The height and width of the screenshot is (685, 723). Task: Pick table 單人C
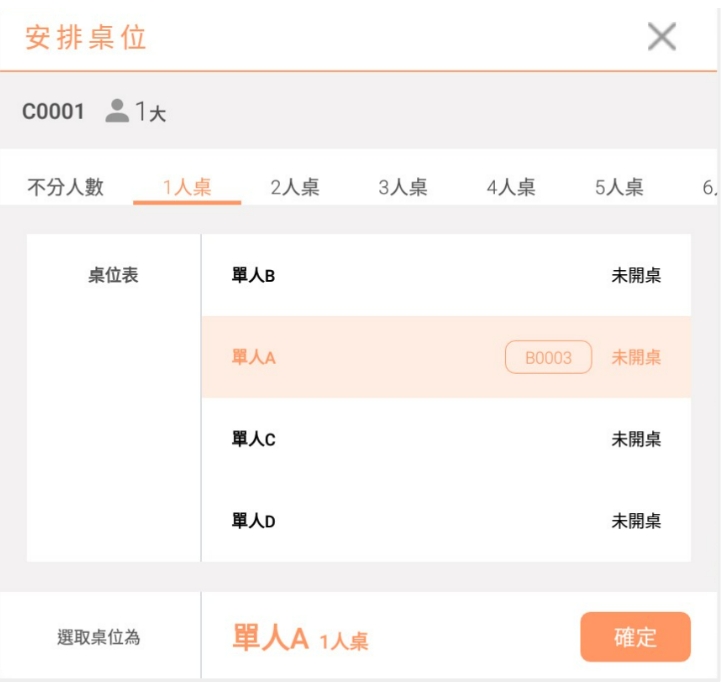tap(400, 440)
